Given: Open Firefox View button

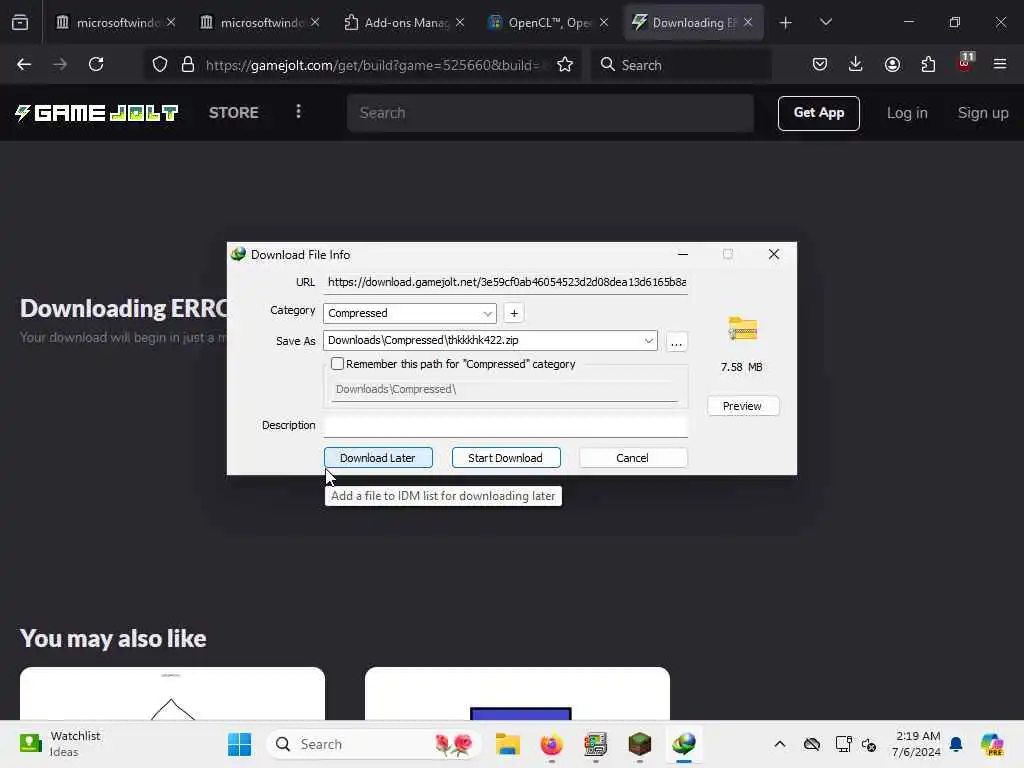Looking at the screenshot, I should click(20, 22).
